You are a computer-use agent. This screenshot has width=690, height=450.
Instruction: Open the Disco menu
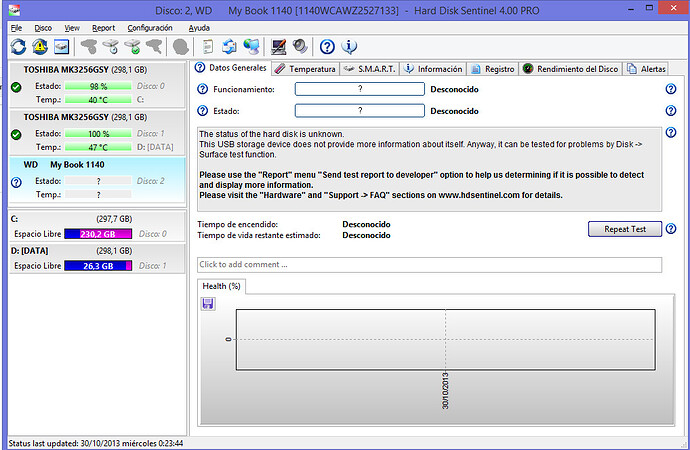43,28
